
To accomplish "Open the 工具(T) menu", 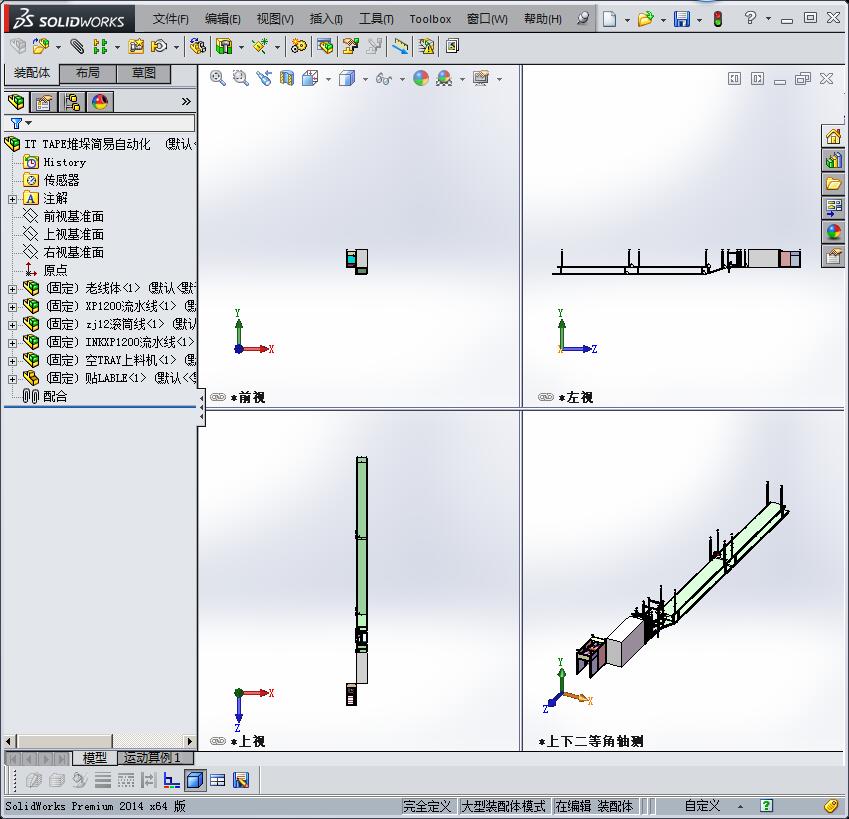I will pyautogui.click(x=376, y=19).
